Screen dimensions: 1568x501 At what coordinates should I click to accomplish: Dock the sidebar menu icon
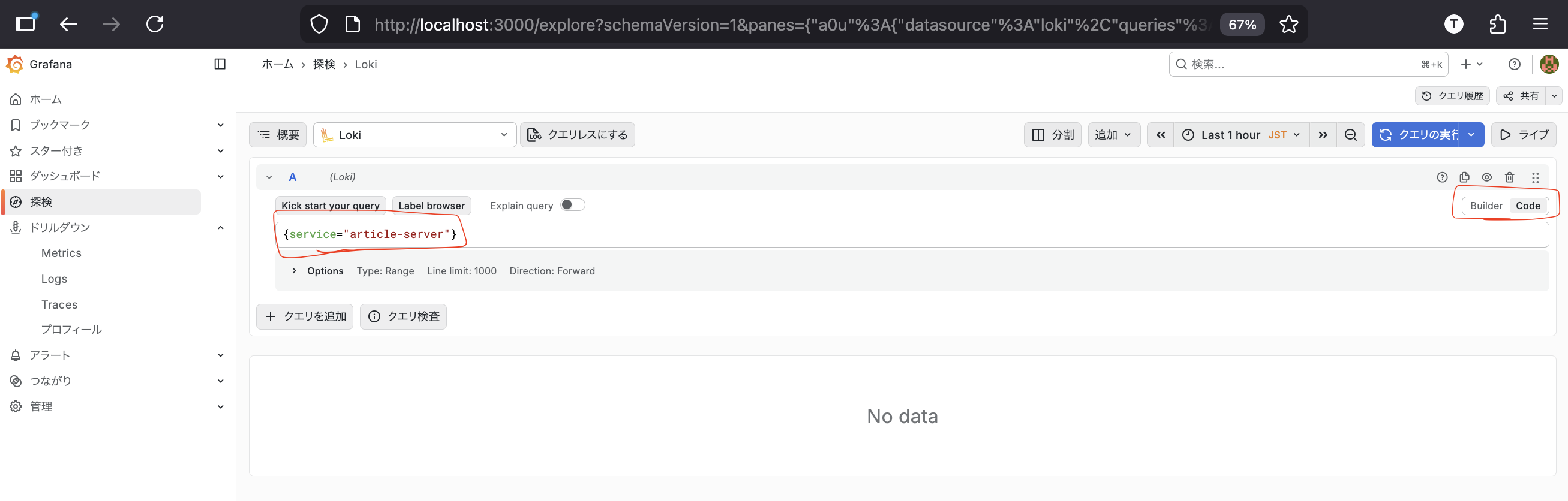click(x=220, y=64)
